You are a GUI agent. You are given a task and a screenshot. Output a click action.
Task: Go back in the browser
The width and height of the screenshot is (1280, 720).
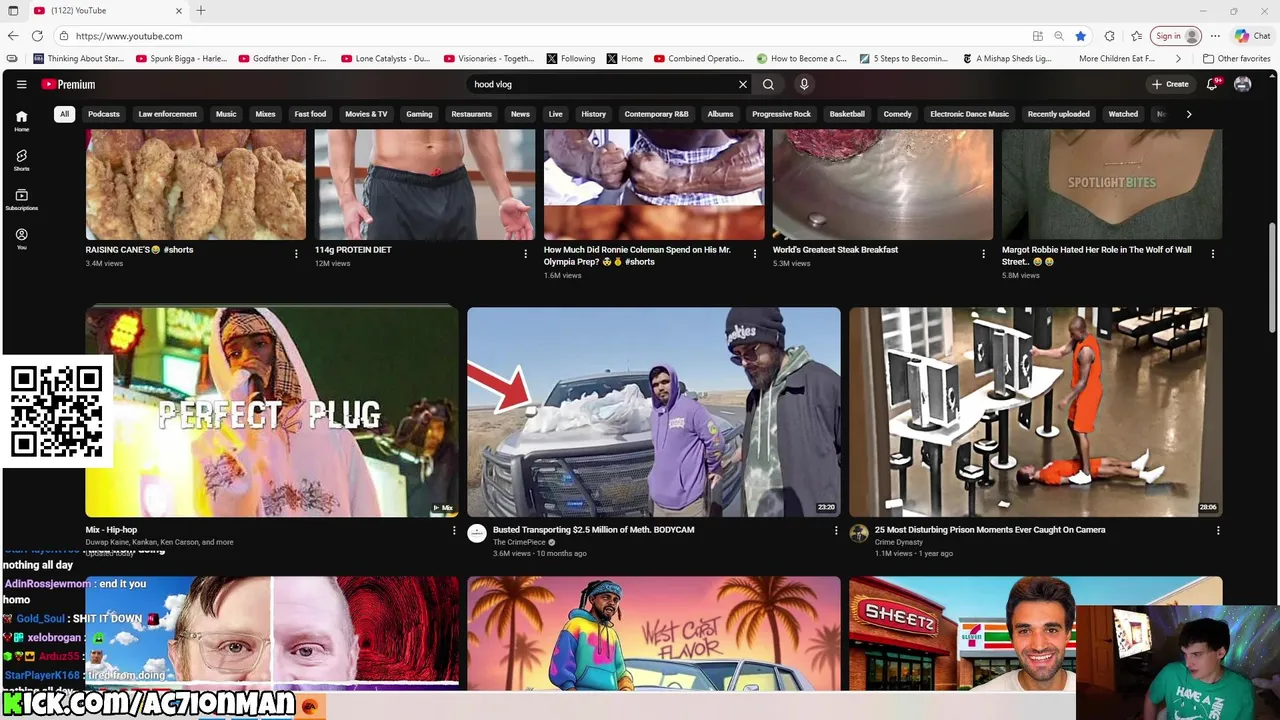tap(13, 36)
